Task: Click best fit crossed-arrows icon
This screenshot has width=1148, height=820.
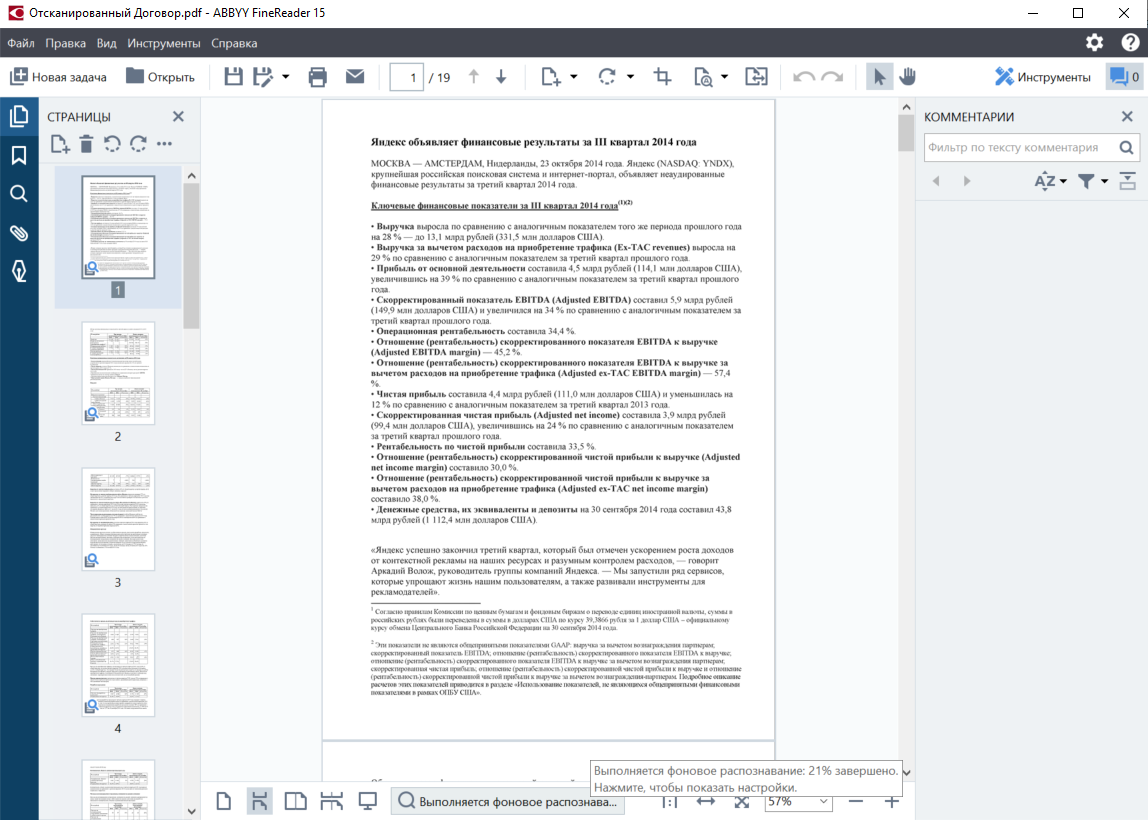Action: tap(742, 802)
